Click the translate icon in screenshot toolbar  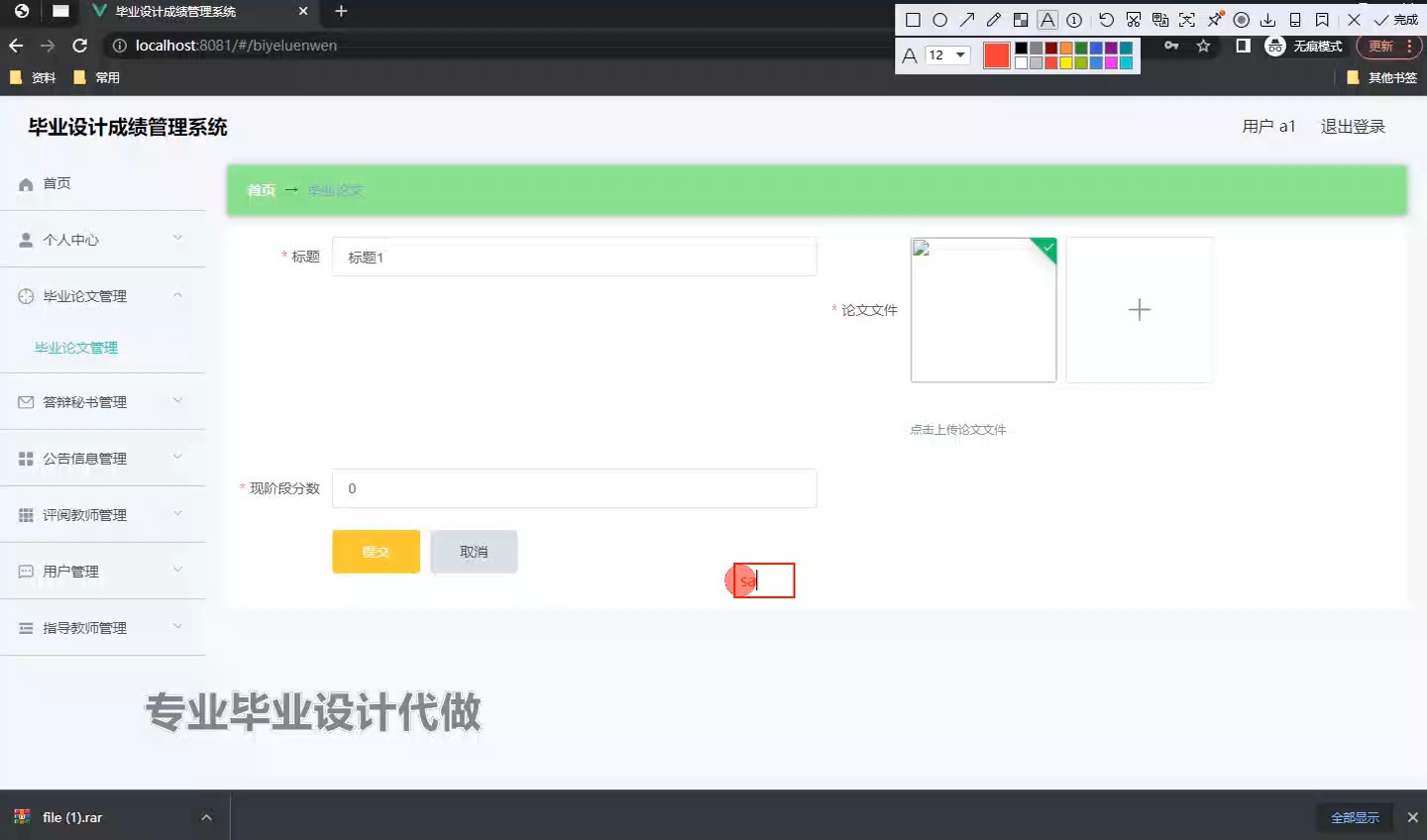click(1160, 20)
